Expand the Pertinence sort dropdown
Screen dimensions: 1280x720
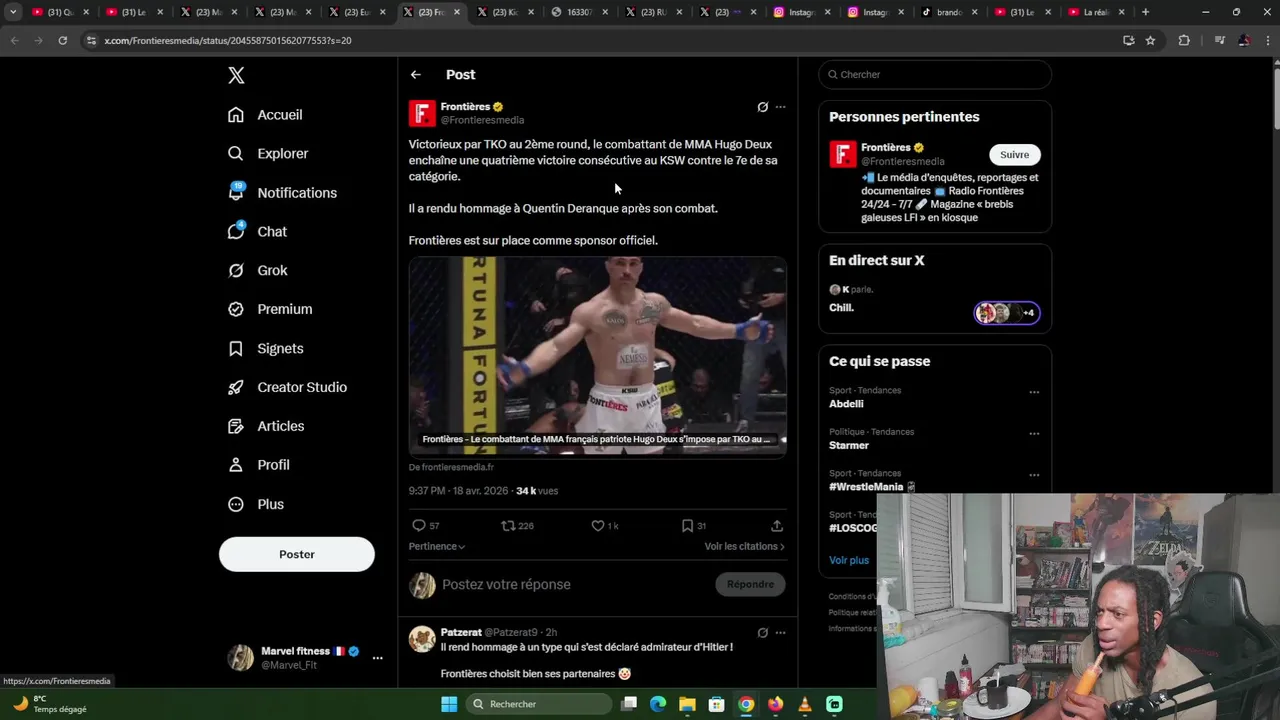[x=437, y=547]
